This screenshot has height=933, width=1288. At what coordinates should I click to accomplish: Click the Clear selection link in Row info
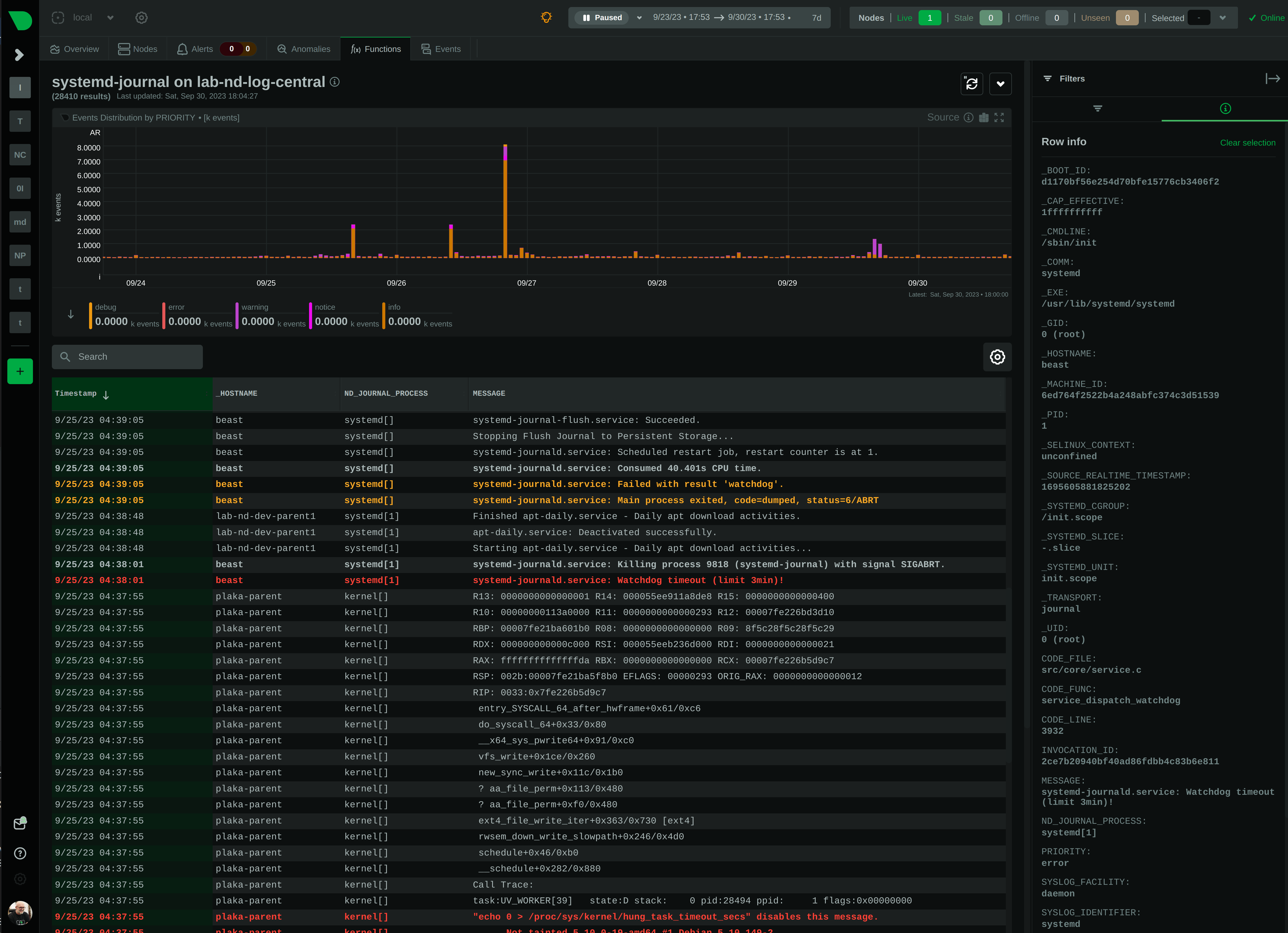pyautogui.click(x=1248, y=142)
